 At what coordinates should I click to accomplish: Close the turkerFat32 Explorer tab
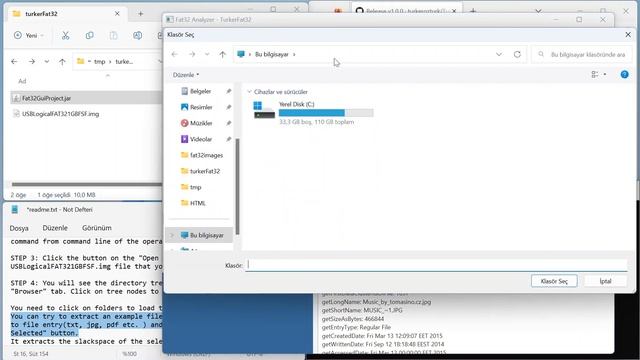[117, 13]
